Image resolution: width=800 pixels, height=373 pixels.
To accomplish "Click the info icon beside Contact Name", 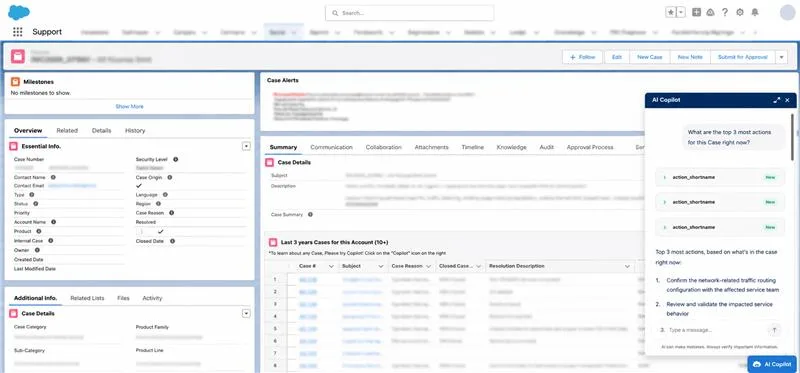I will (53, 177).
